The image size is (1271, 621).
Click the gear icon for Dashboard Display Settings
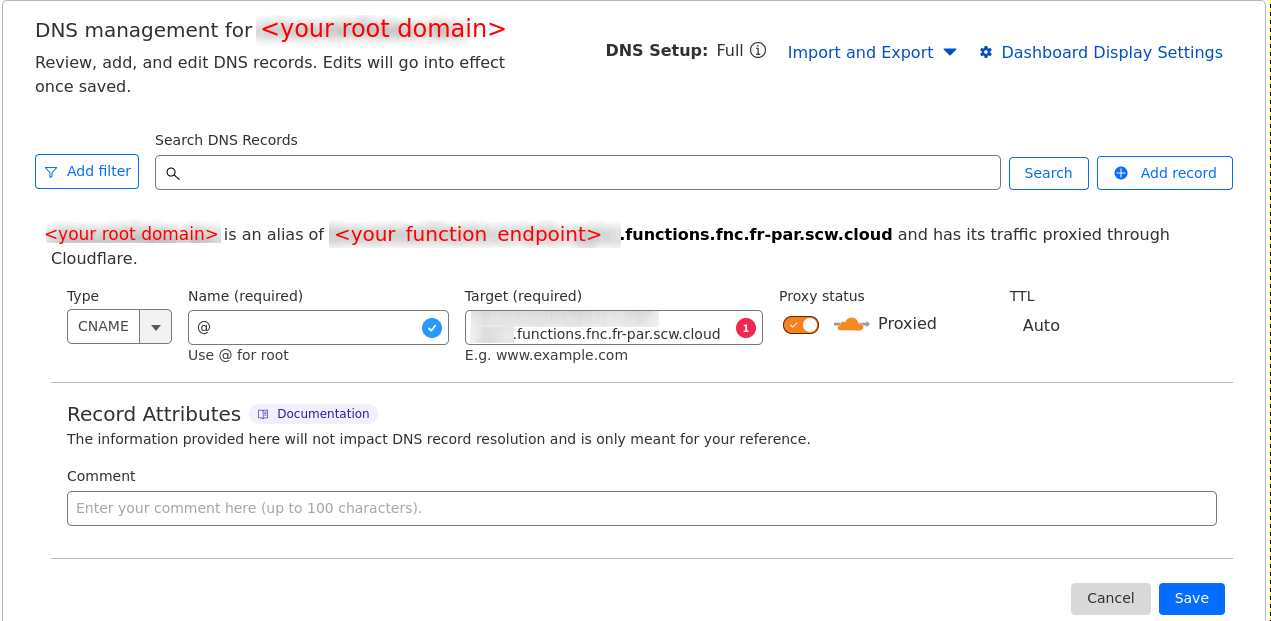coord(986,52)
